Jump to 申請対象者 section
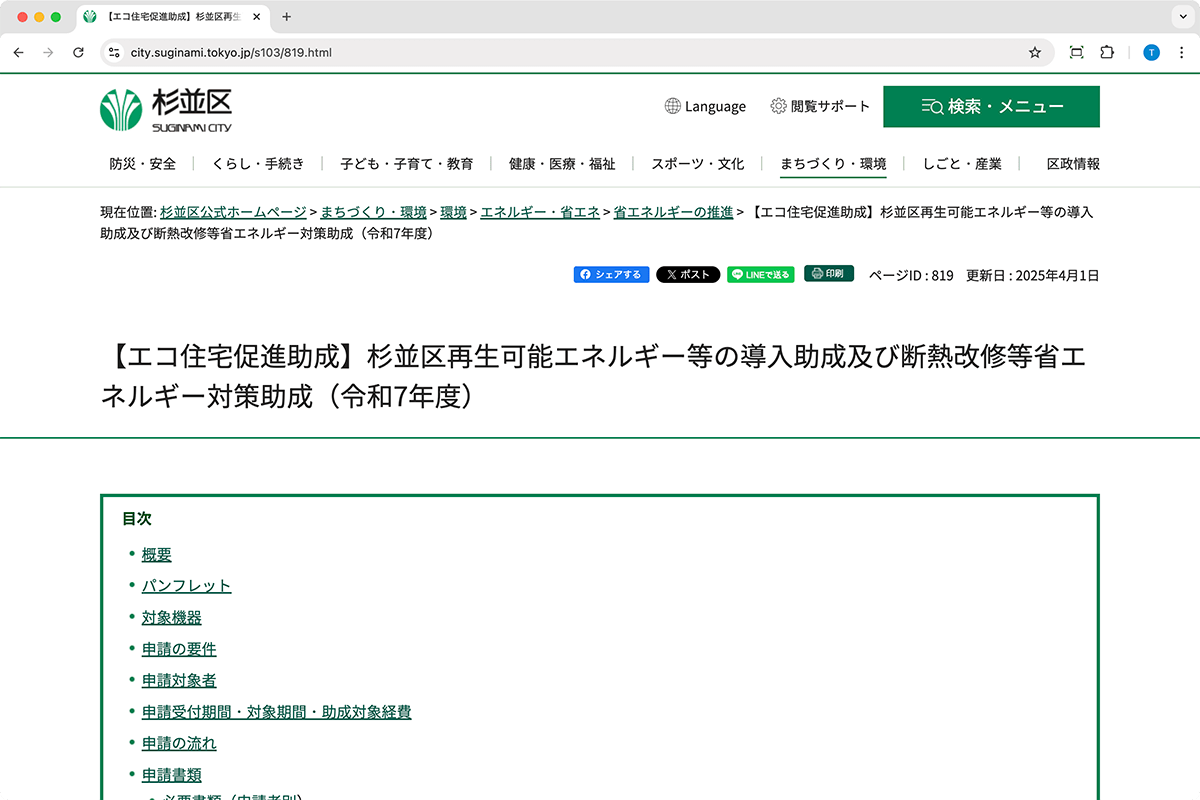This screenshot has height=800, width=1200. 179,680
